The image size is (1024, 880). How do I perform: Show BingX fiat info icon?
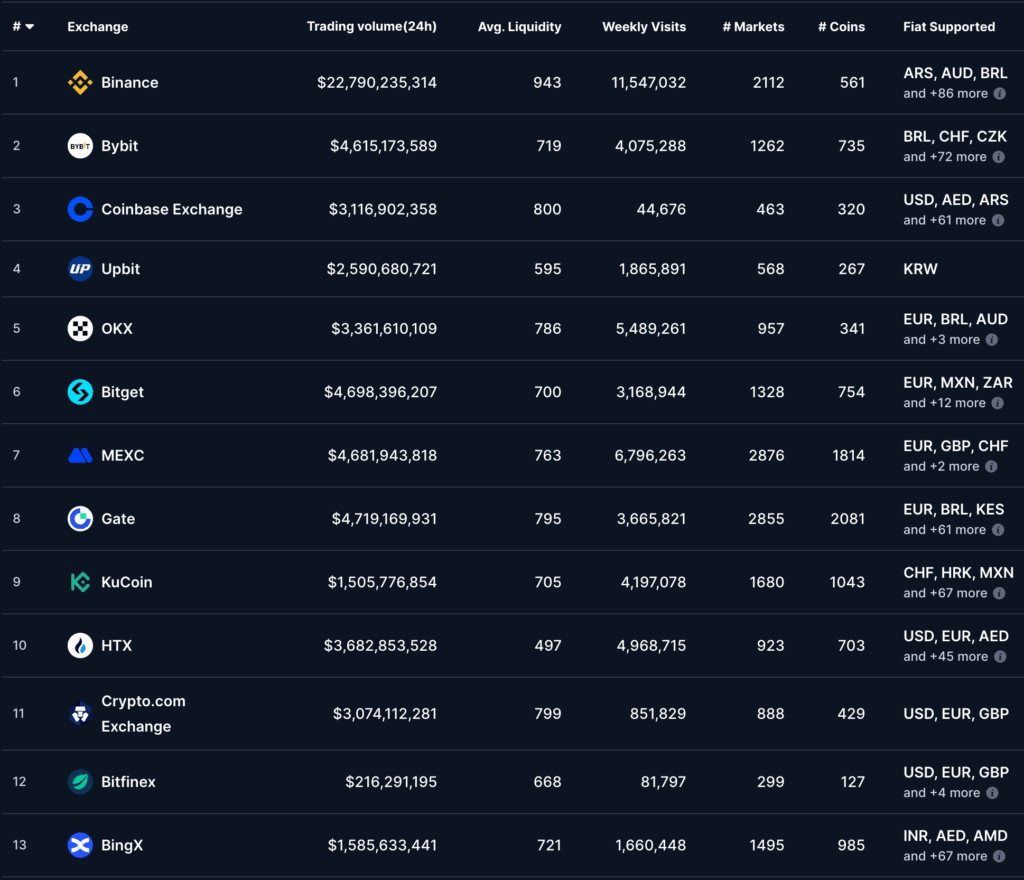(999, 856)
